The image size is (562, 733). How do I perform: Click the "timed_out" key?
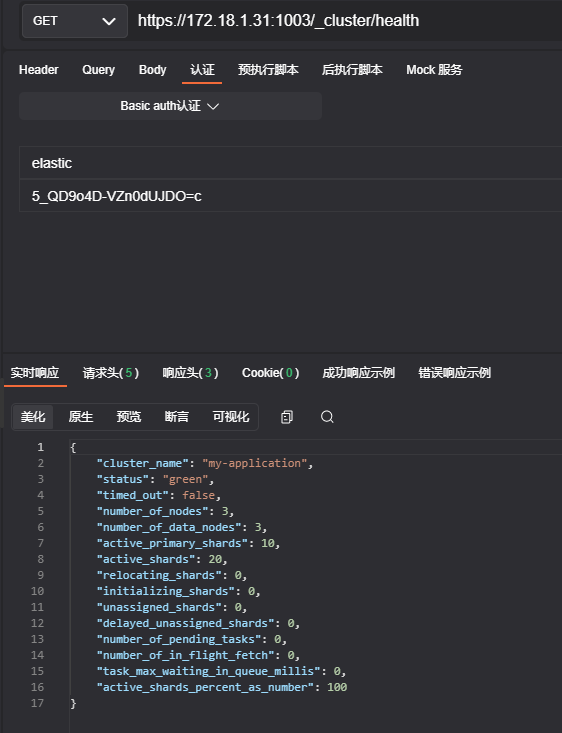(x=132, y=495)
